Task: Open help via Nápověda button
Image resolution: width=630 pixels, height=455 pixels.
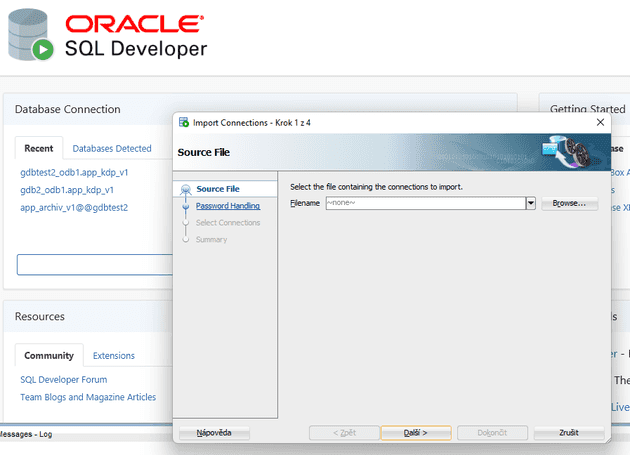Action: pyautogui.click(x=214, y=433)
